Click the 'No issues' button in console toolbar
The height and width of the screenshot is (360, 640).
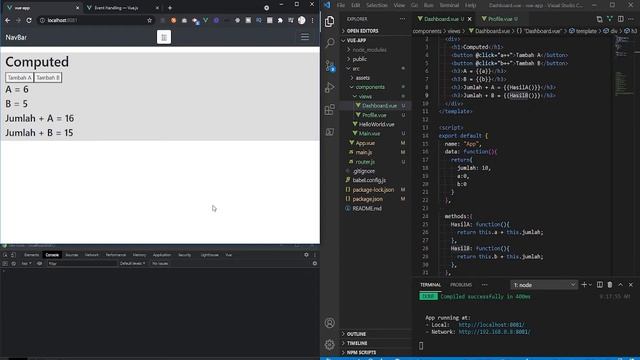(x=160, y=264)
